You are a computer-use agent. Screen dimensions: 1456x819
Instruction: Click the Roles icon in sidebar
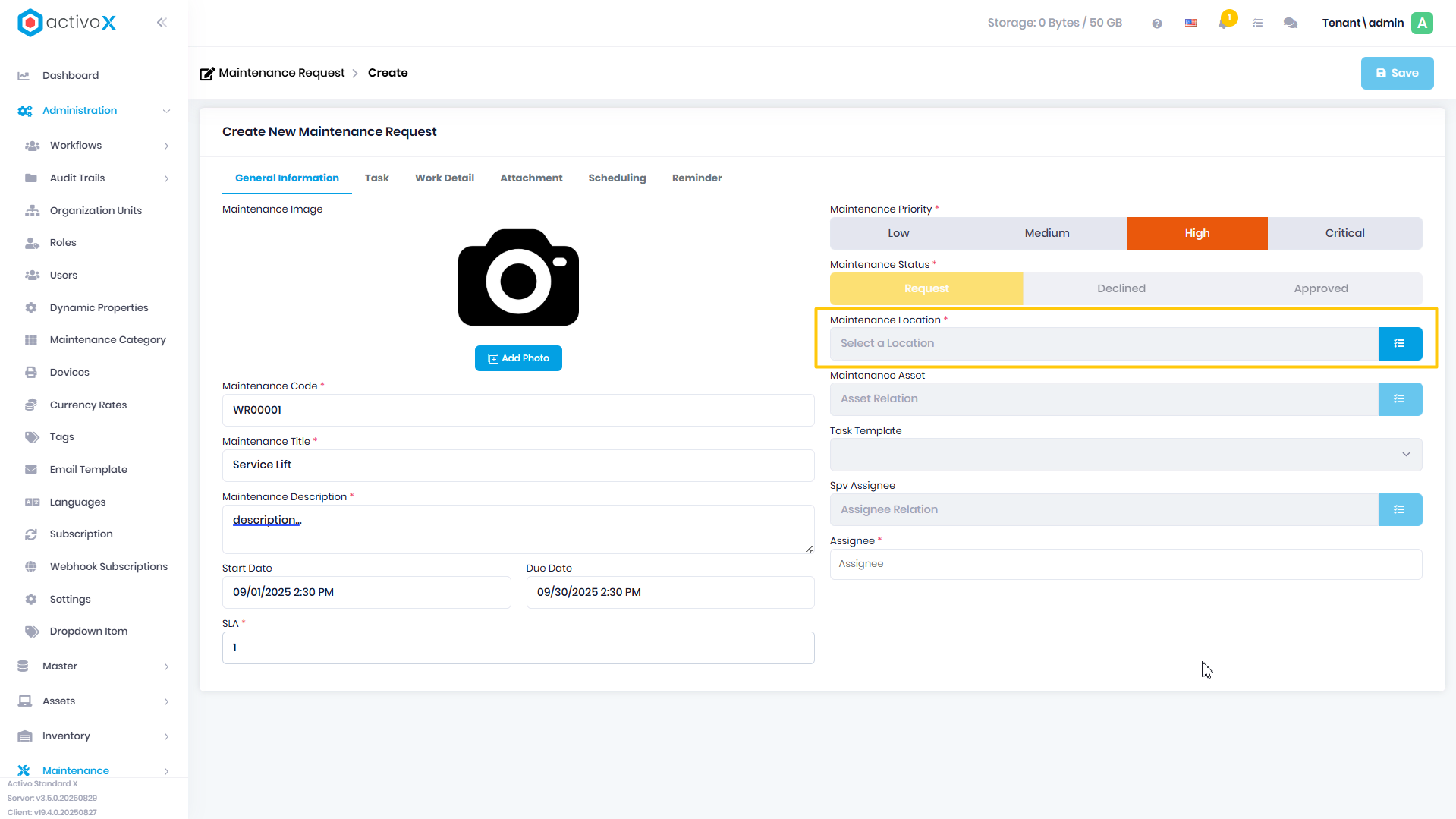tap(32, 243)
